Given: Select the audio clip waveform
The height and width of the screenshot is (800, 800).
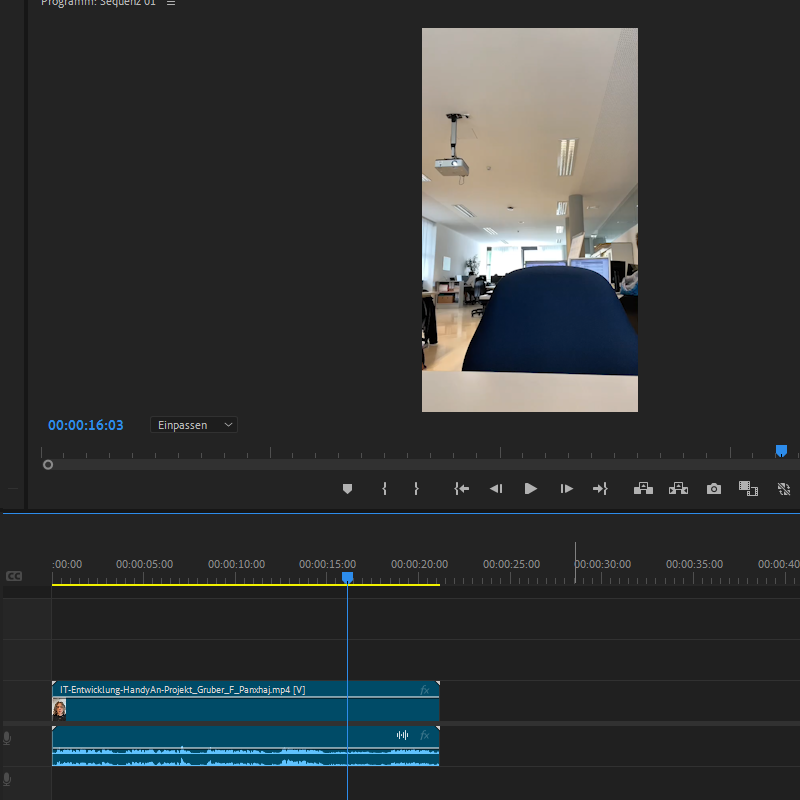Looking at the screenshot, I should (245, 757).
